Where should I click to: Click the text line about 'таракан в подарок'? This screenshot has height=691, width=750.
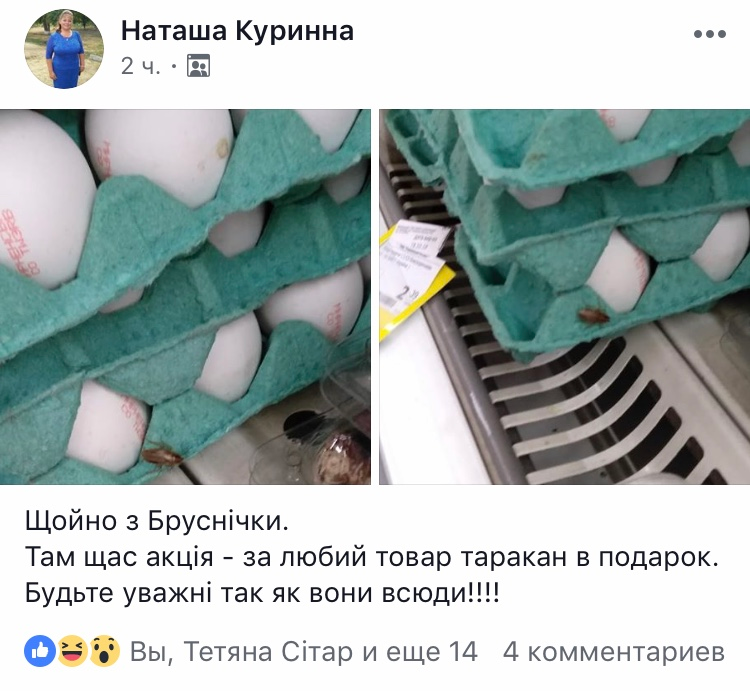[372, 557]
